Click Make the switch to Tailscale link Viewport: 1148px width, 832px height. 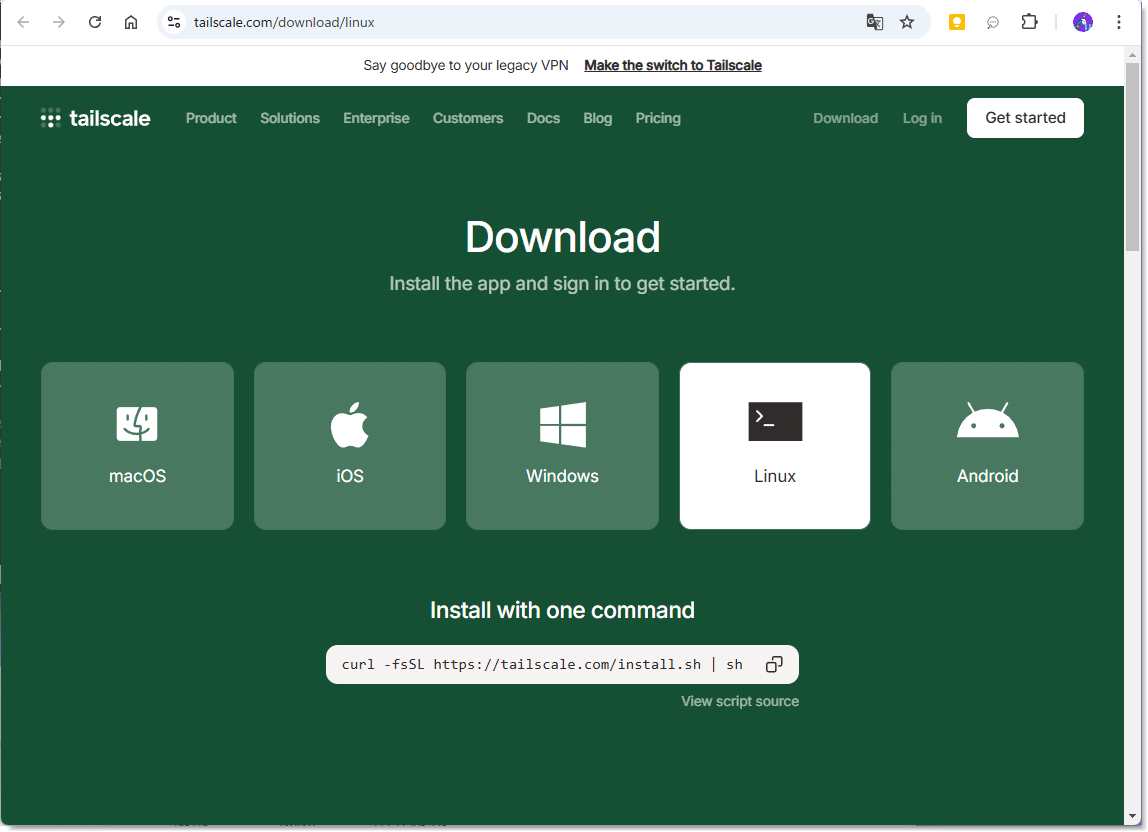click(673, 65)
